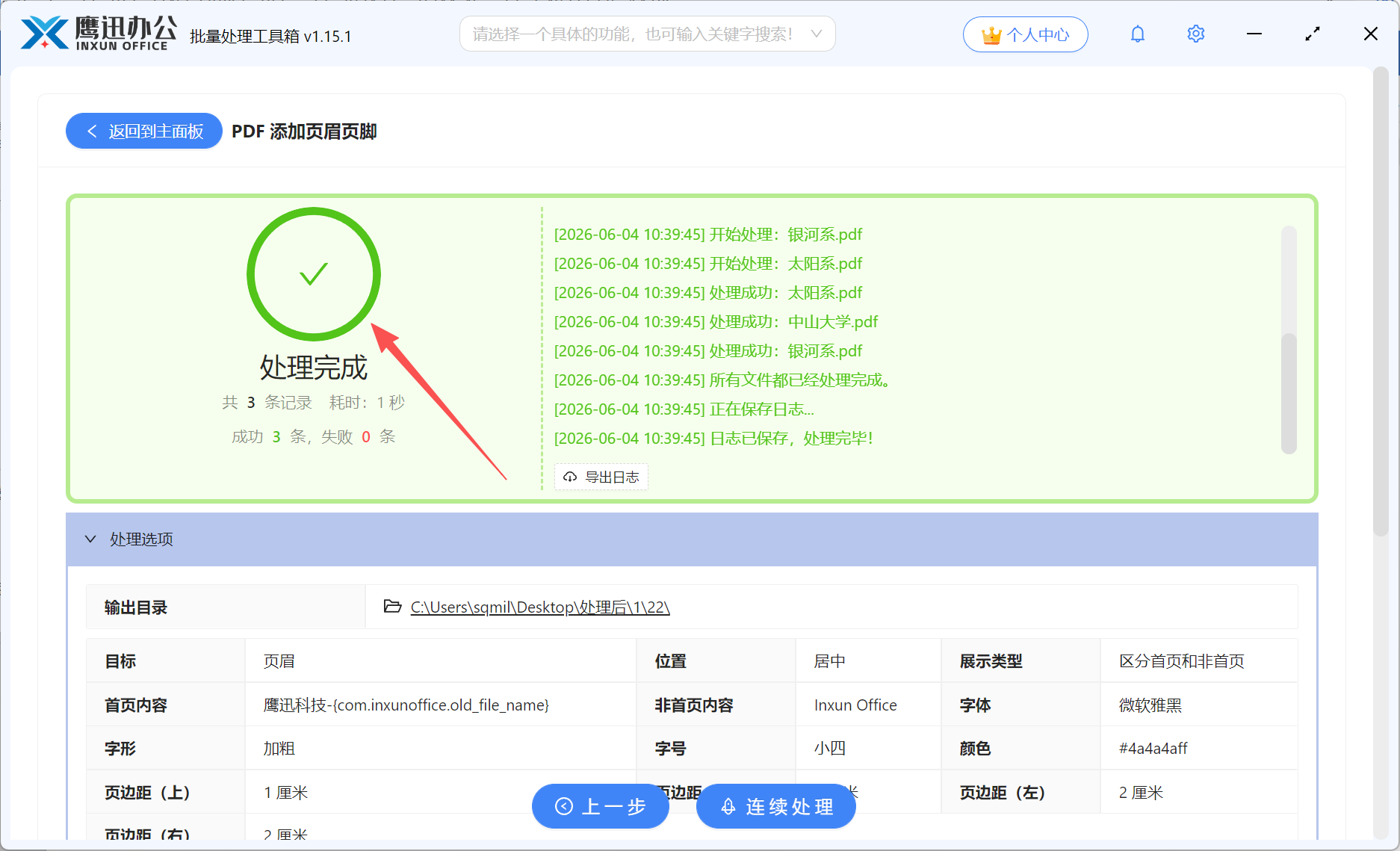Click the PDF 添加页眉页脚 title
Viewport: 1400px width, 851px height.
304,131
